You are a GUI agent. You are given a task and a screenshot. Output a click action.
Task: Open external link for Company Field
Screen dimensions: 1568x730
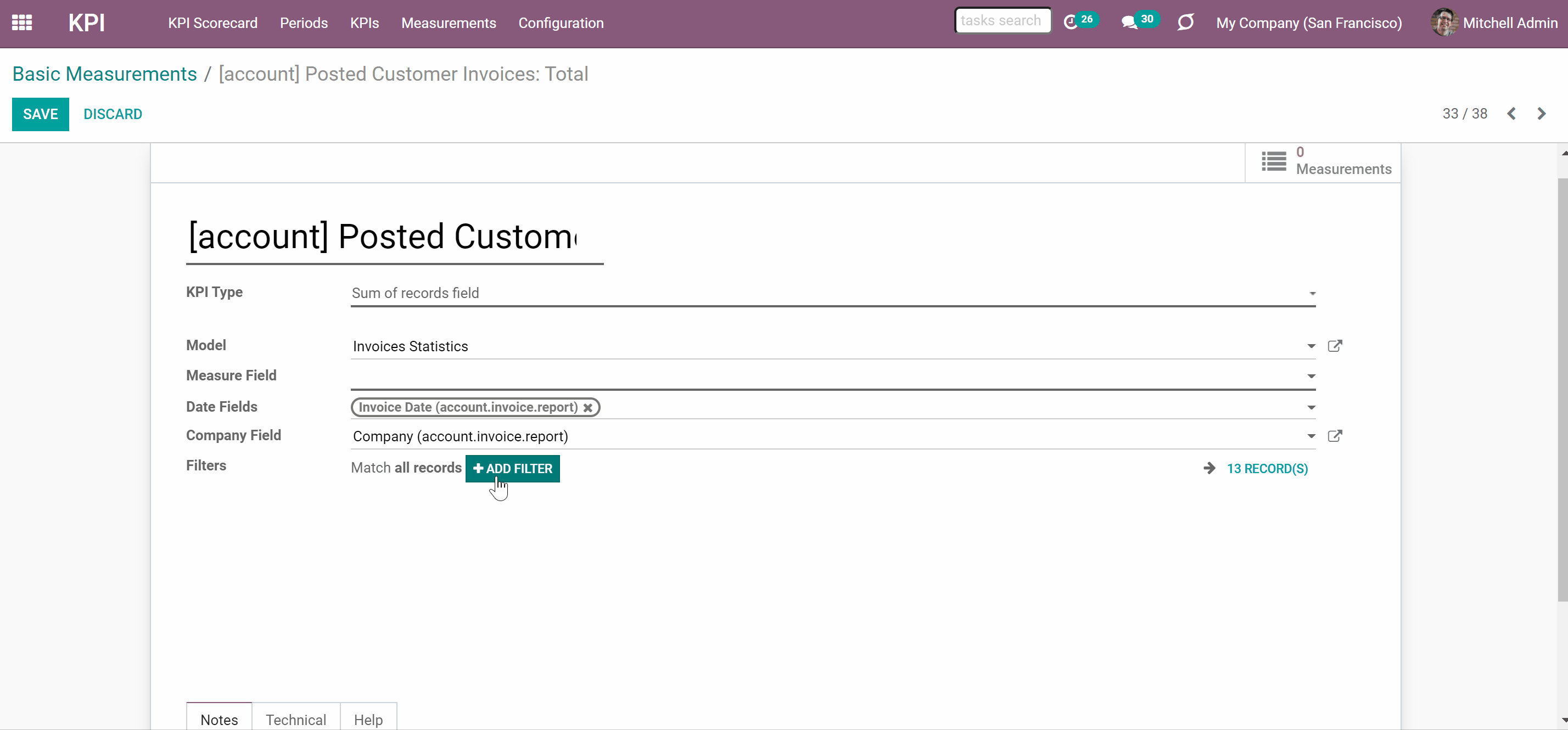pyautogui.click(x=1335, y=436)
